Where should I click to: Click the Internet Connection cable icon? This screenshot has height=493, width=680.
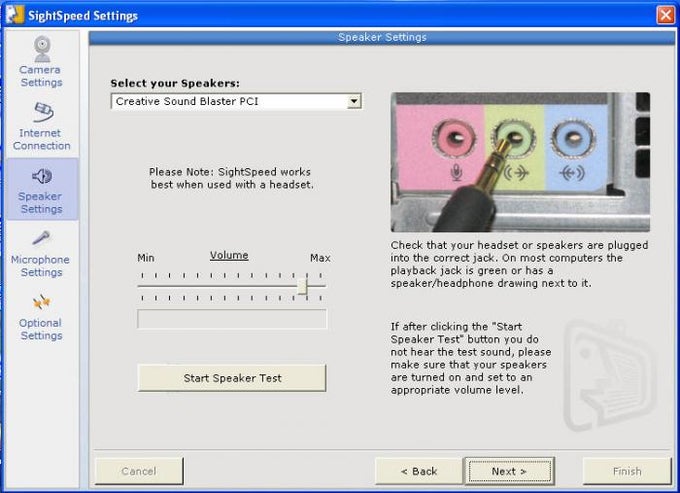[43, 112]
